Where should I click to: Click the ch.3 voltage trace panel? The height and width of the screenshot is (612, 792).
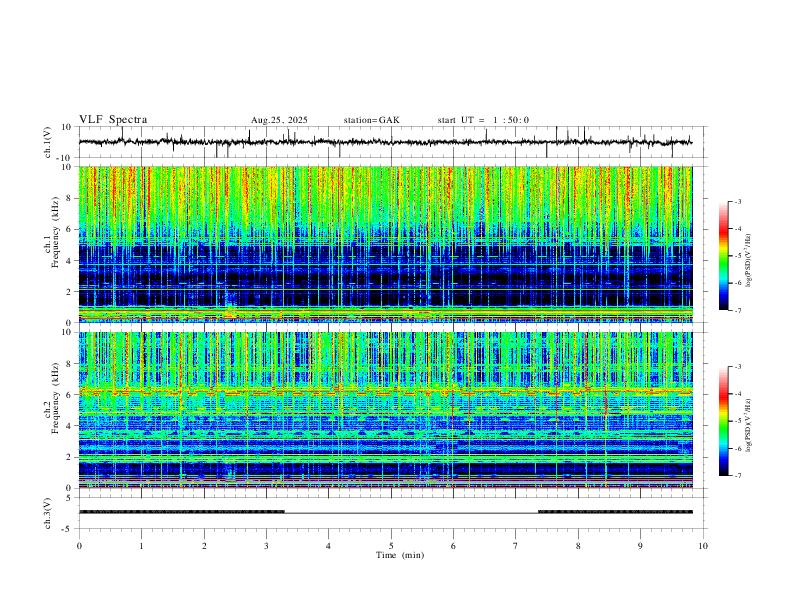click(392, 513)
